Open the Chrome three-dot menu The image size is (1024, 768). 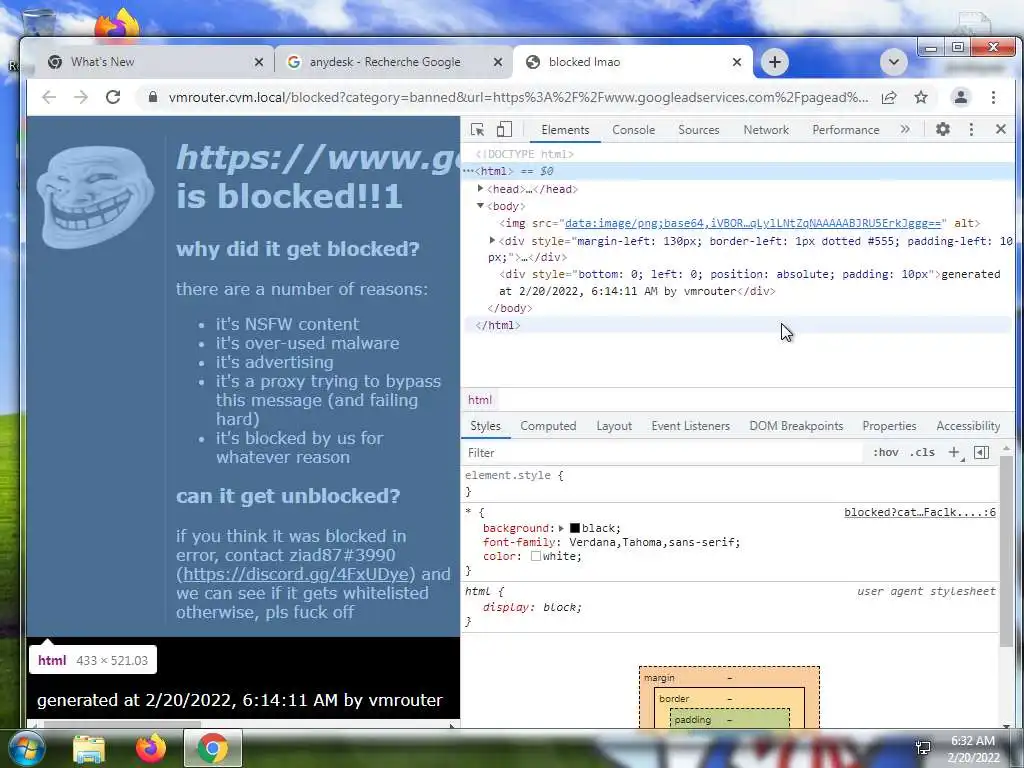pyautogui.click(x=993, y=97)
